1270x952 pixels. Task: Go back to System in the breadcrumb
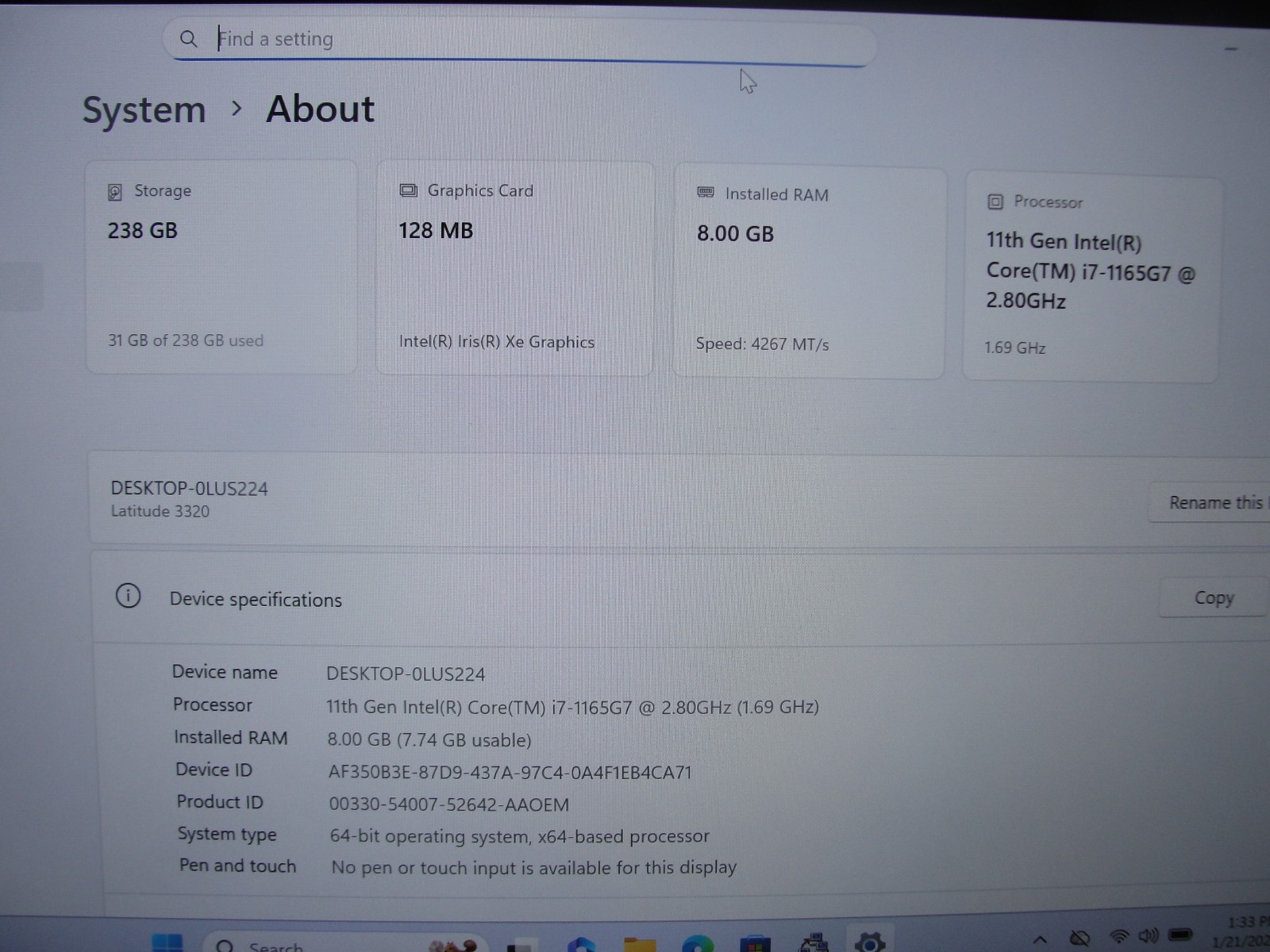(144, 109)
